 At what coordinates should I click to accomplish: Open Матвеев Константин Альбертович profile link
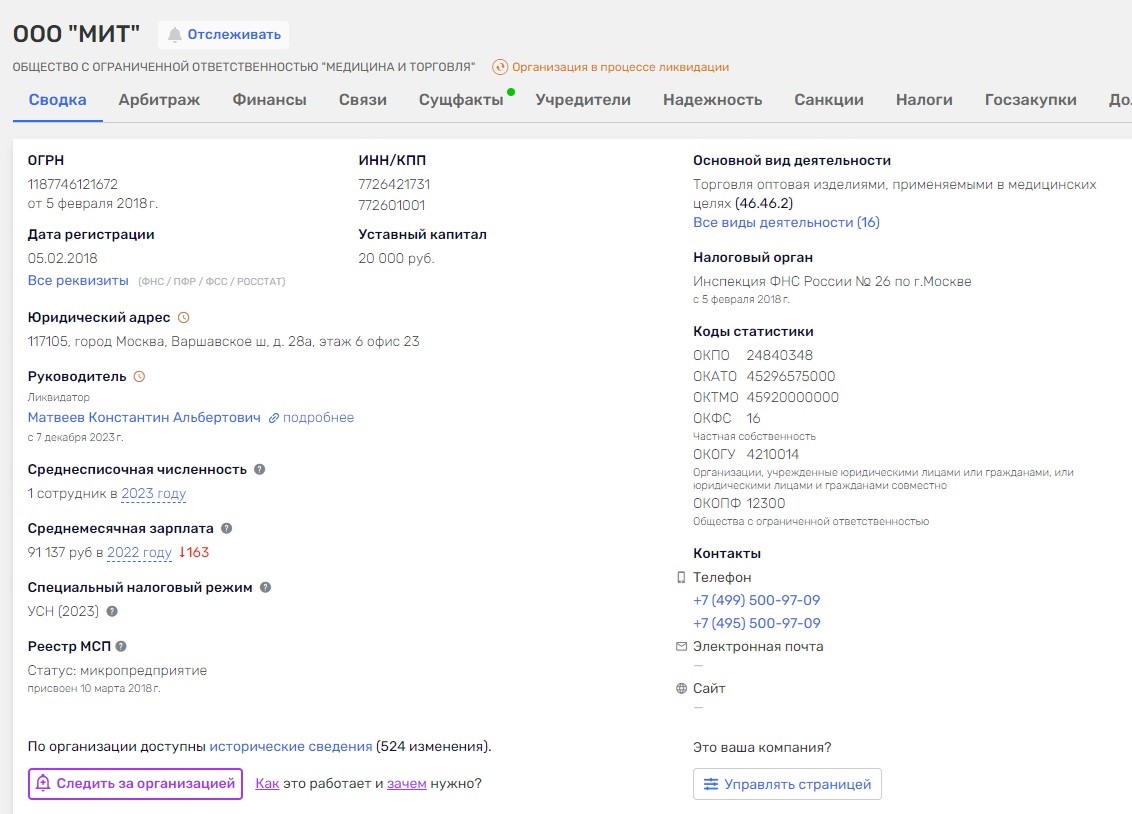tap(144, 417)
